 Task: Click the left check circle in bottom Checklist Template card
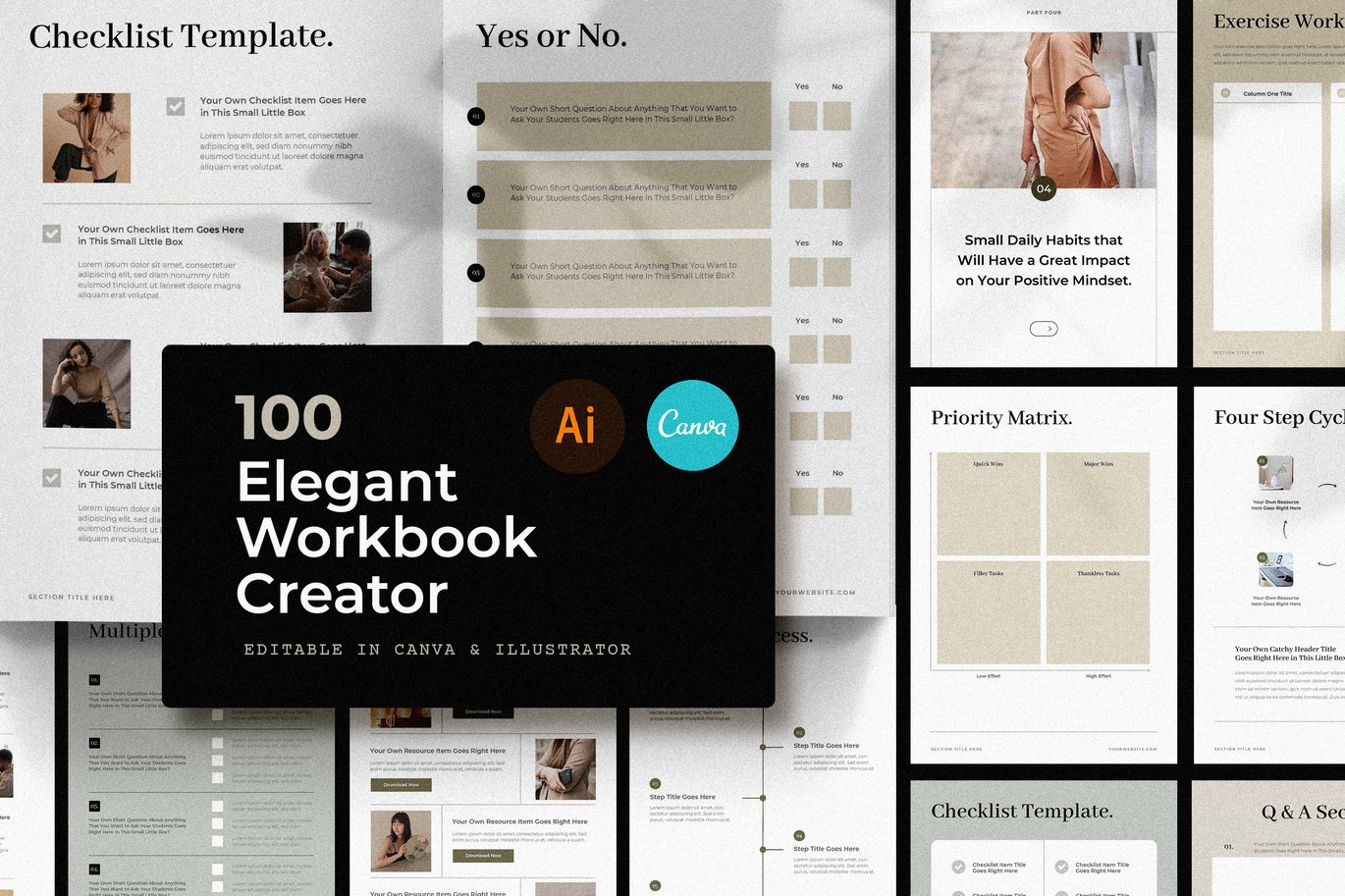point(958,867)
